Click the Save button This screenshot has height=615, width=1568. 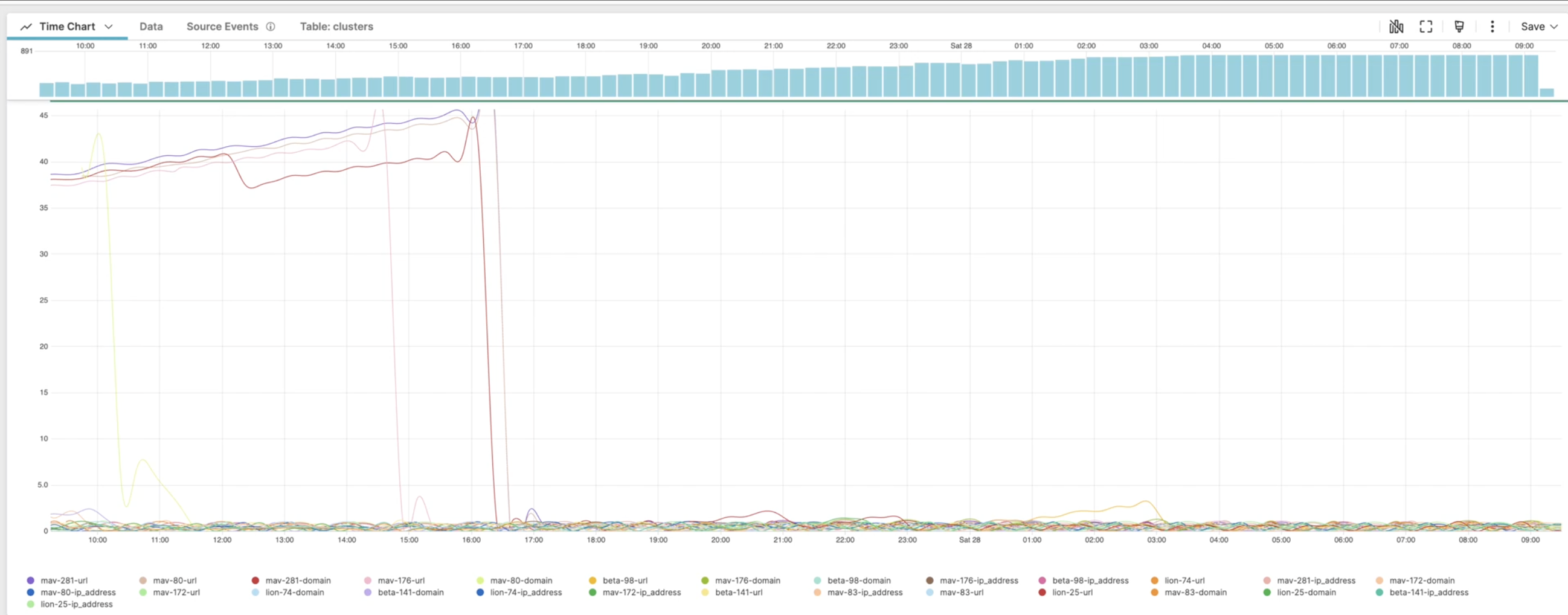(1532, 26)
